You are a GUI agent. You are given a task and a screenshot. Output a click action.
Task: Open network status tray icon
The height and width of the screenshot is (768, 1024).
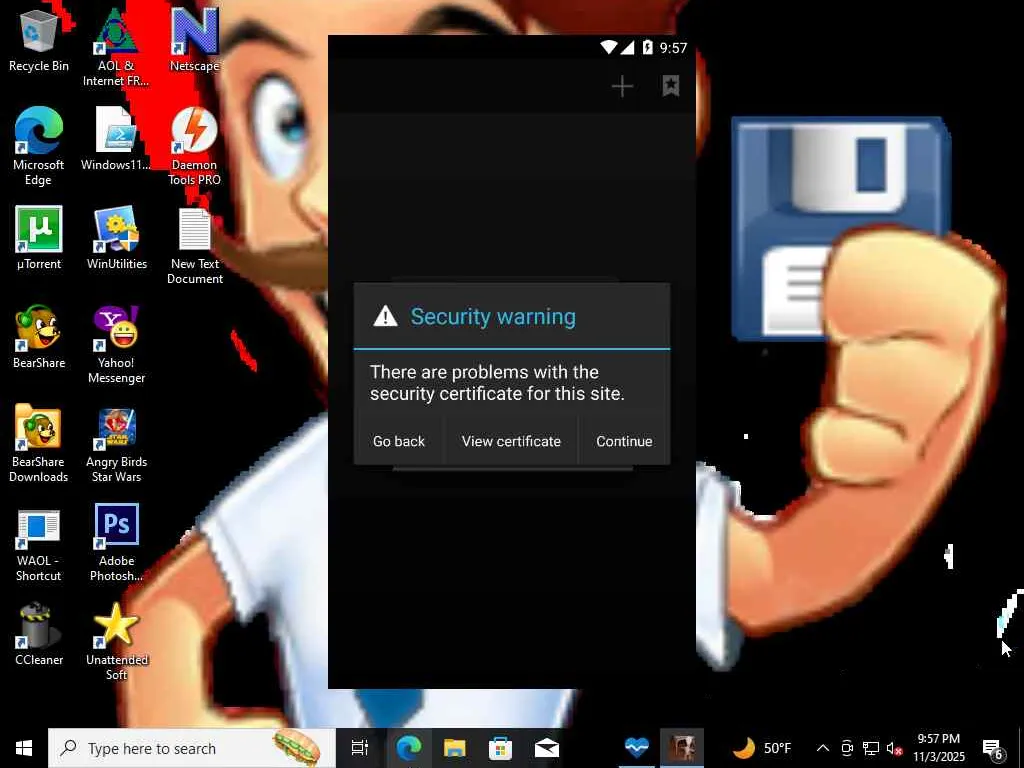(871, 748)
